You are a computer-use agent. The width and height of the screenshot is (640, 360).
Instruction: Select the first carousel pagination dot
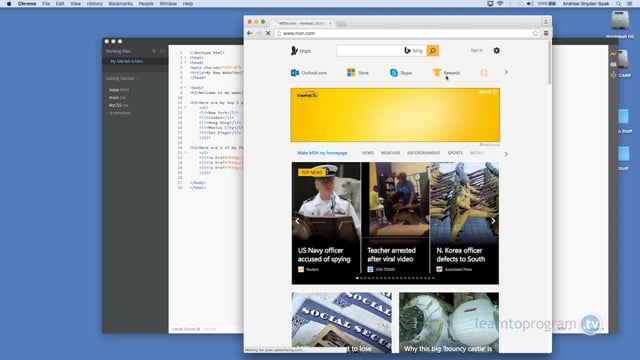pos(357,278)
